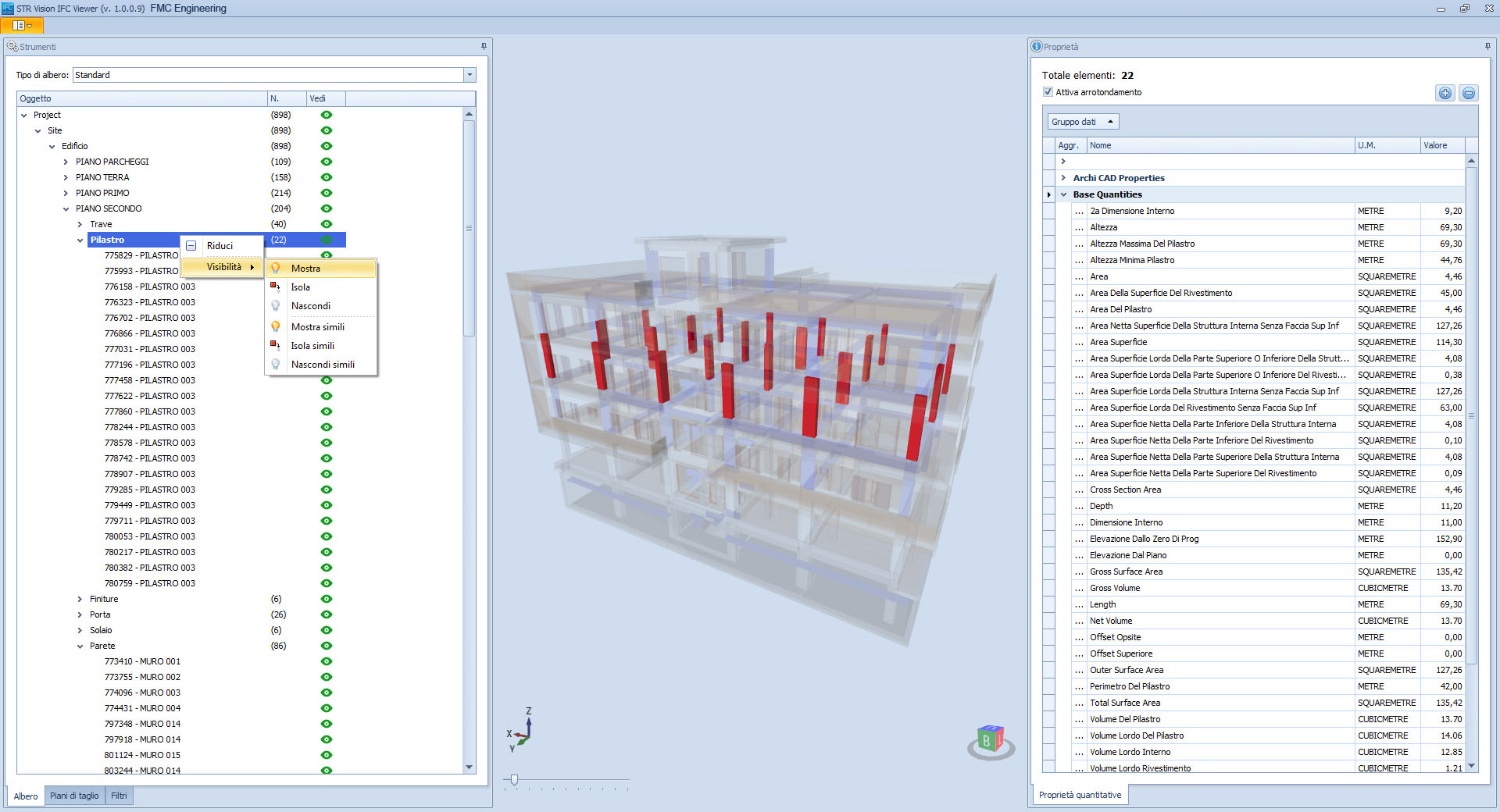The height and width of the screenshot is (812, 1500).
Task: Toggle visibility eye for Finiture
Action: coord(327,599)
